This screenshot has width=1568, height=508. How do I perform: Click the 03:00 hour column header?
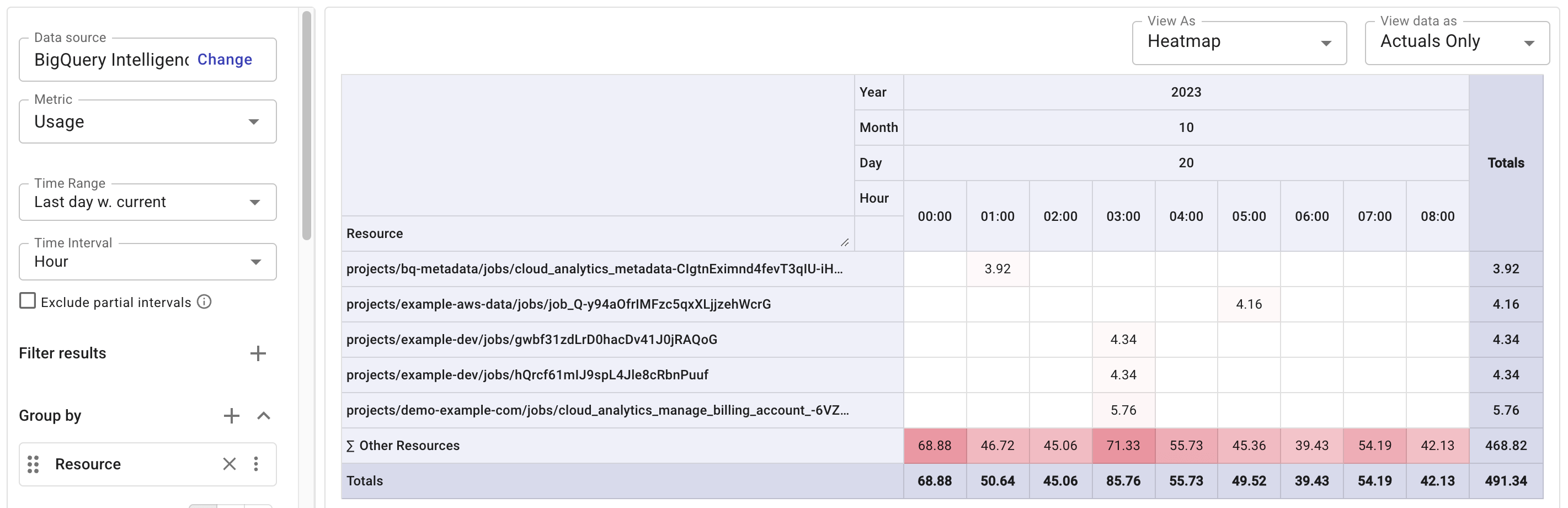click(1122, 216)
